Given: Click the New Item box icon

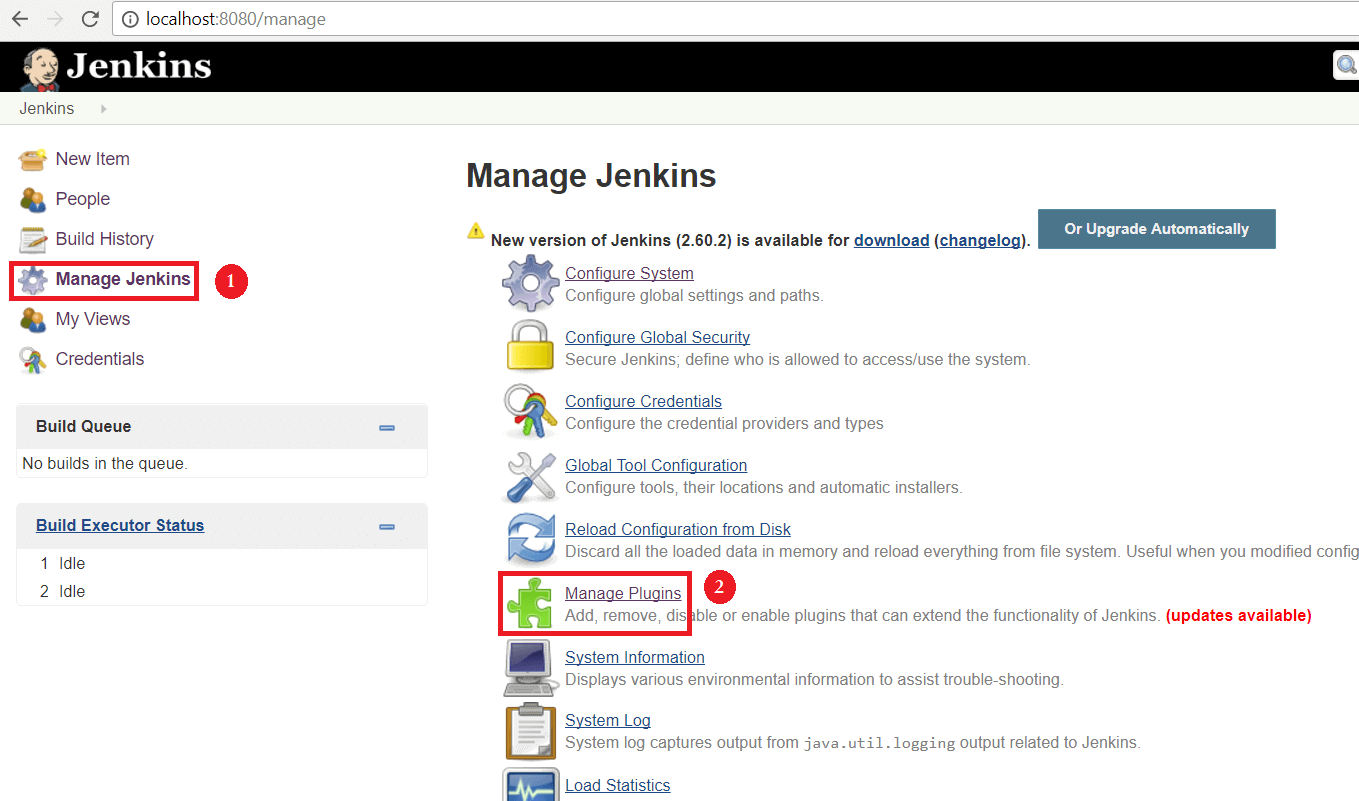Looking at the screenshot, I should pyautogui.click(x=33, y=159).
